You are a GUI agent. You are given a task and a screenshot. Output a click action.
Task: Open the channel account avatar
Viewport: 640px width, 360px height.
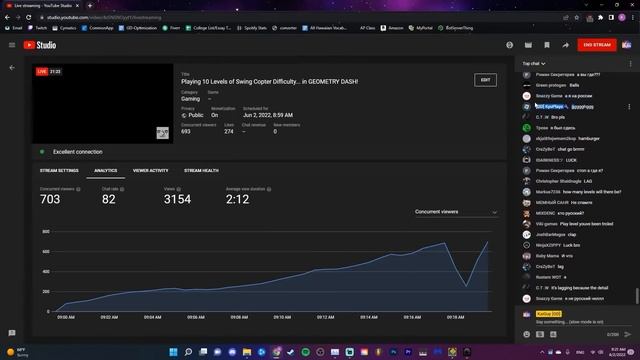627,45
